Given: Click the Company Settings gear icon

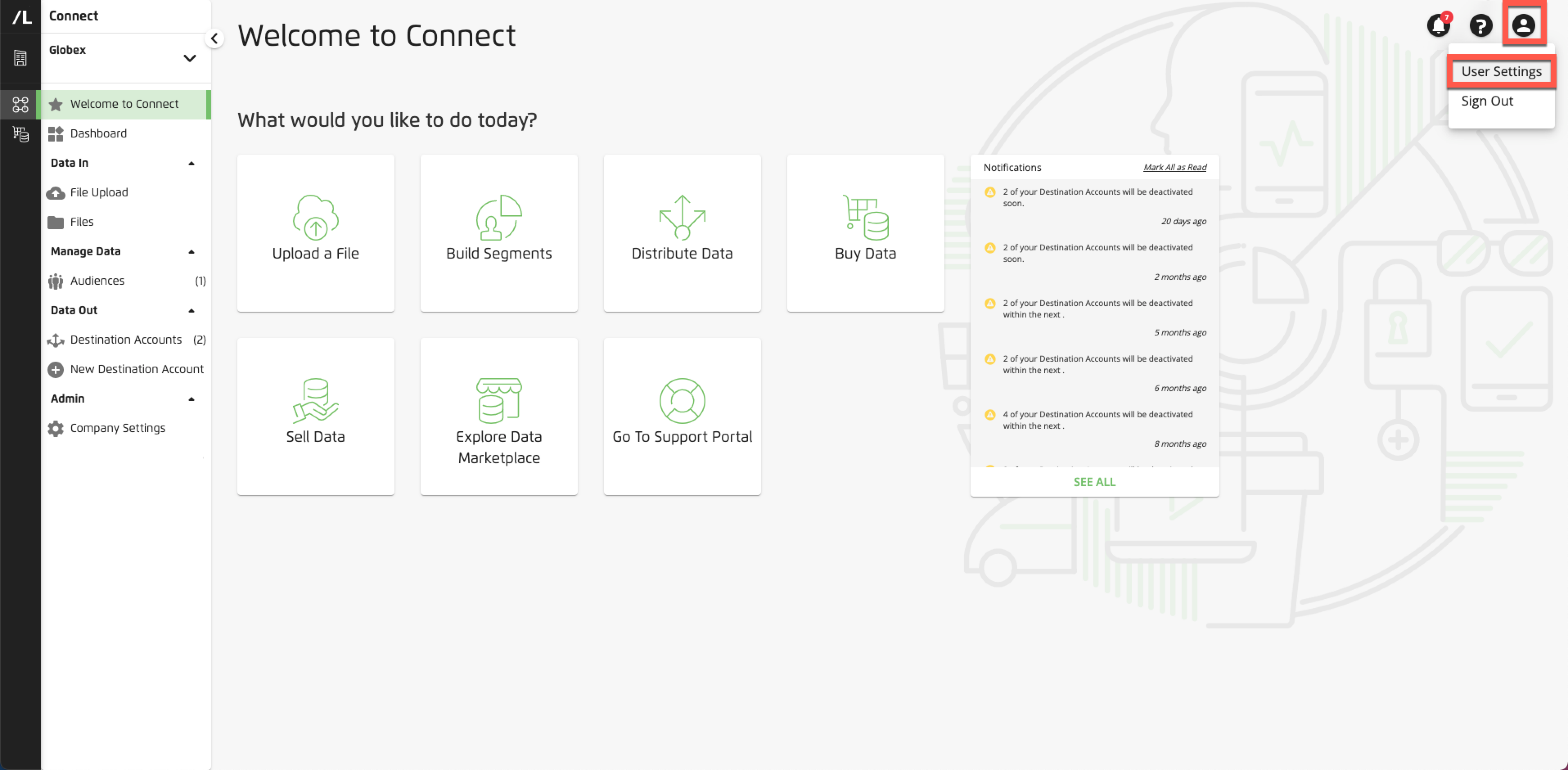Looking at the screenshot, I should (55, 428).
